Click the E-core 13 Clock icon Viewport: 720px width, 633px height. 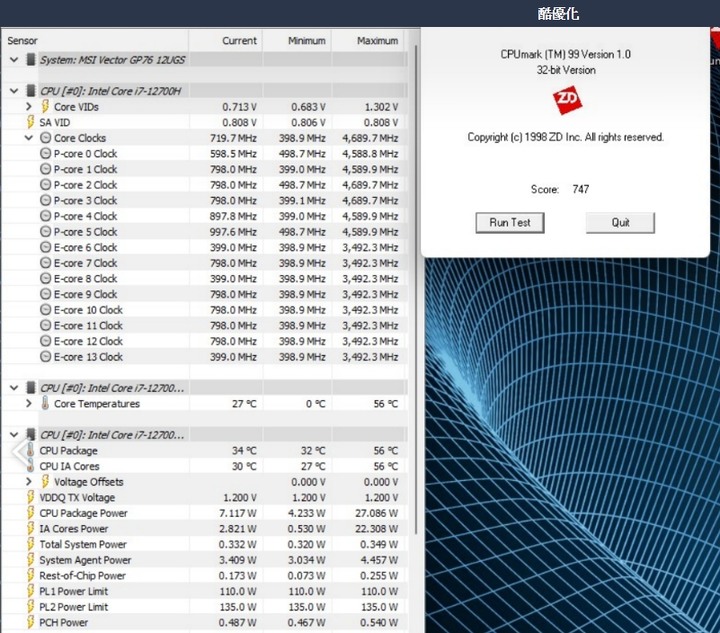pyautogui.click(x=45, y=357)
